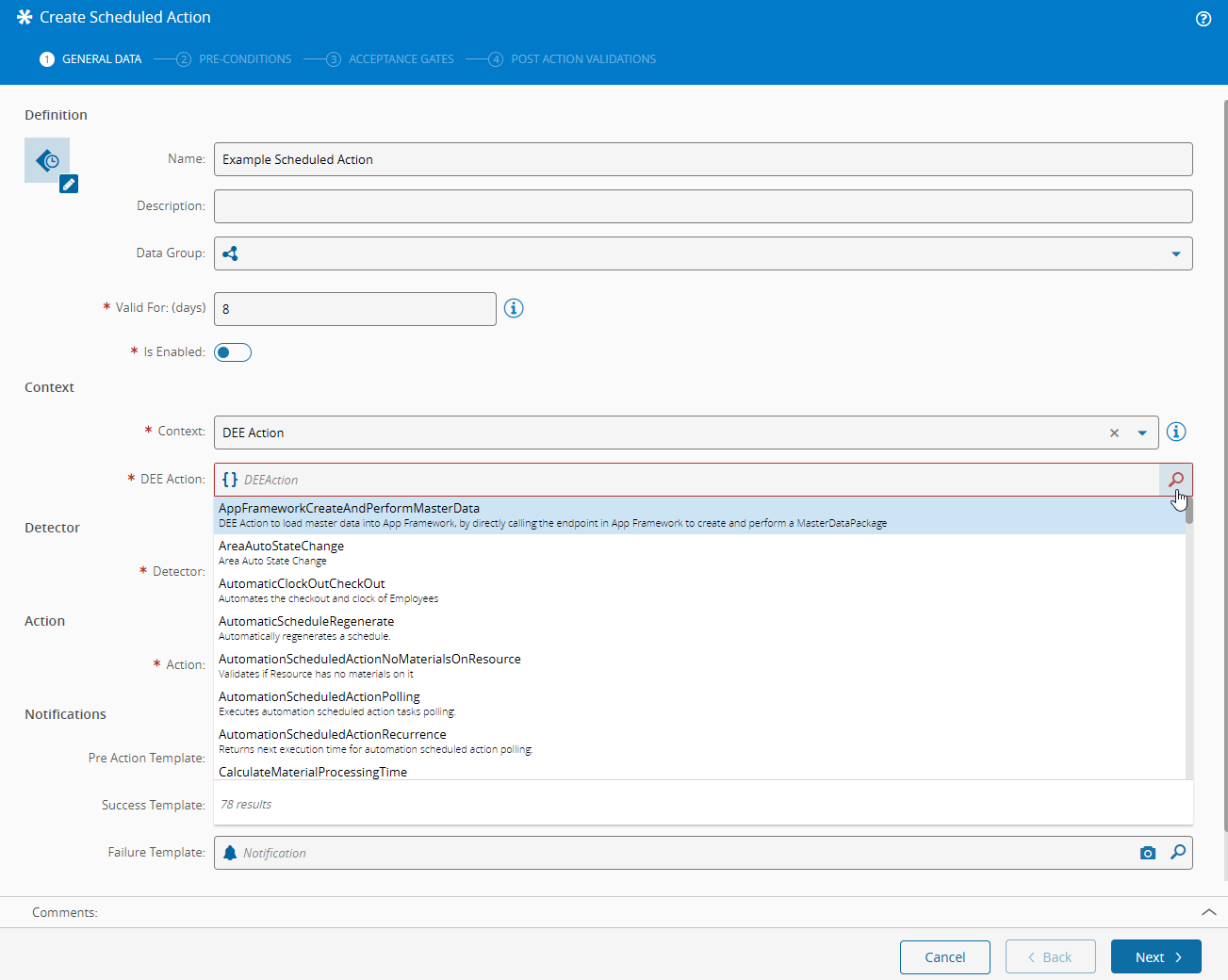The height and width of the screenshot is (980, 1228).
Task: Choose AreaAutoStateChange in the DEE list
Action: (281, 552)
